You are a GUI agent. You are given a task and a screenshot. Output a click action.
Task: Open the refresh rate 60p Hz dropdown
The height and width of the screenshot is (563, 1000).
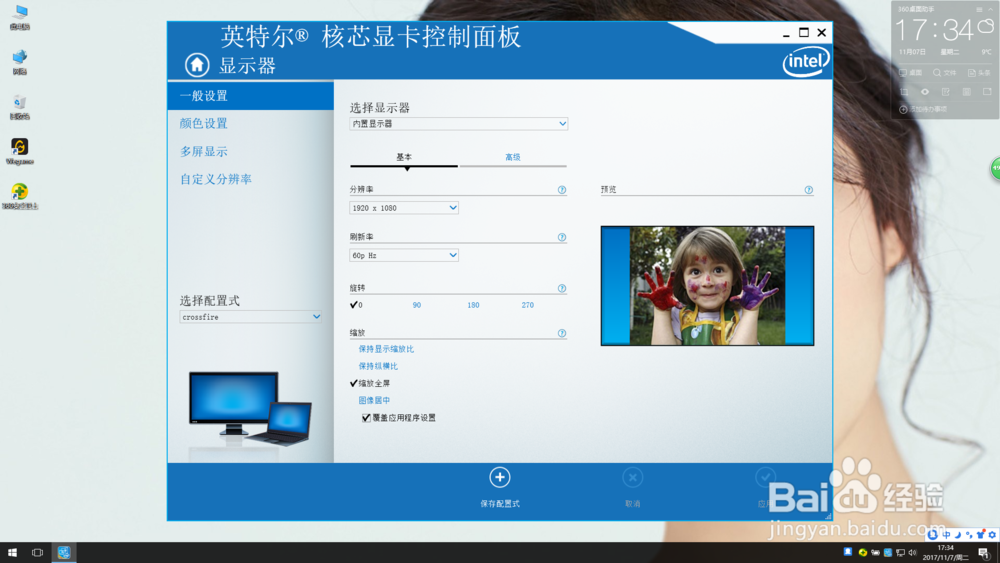pos(404,255)
